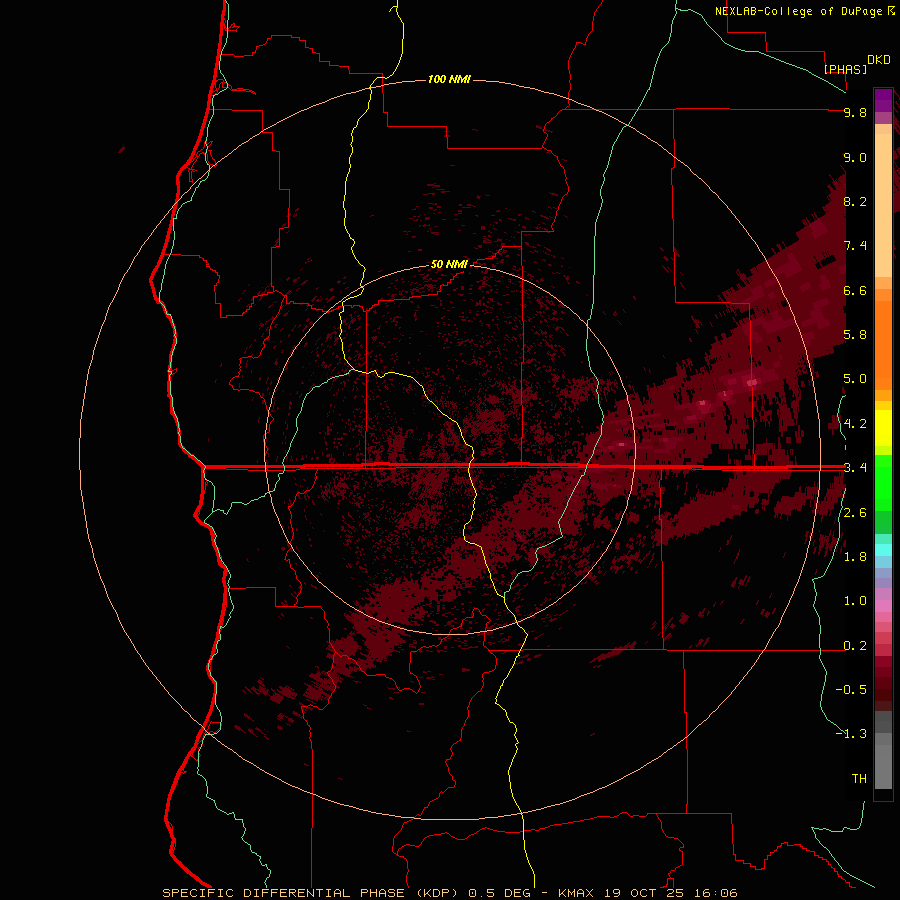Click the cyan segment of the color bar
The height and width of the screenshot is (900, 900).
(x=883, y=550)
